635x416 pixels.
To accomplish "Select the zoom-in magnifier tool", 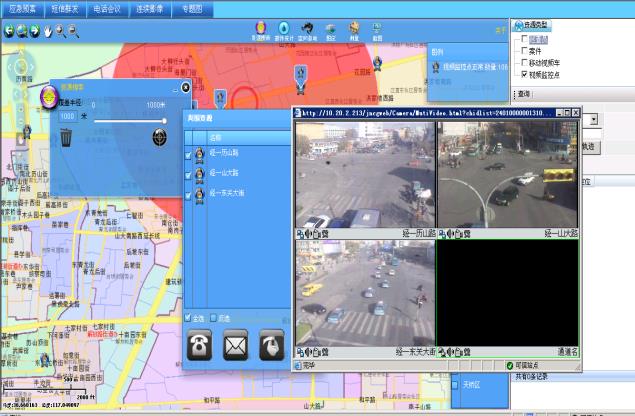I will (x=61, y=31).
